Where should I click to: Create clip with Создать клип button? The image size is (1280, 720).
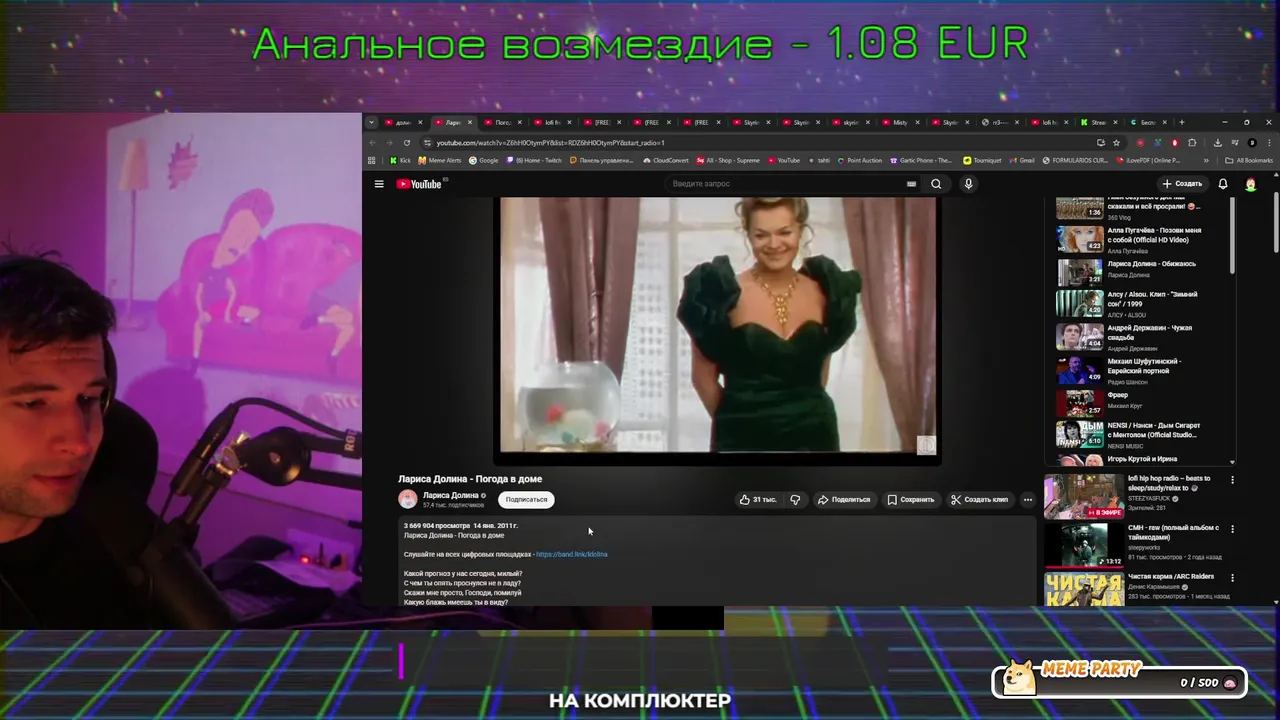pos(980,499)
